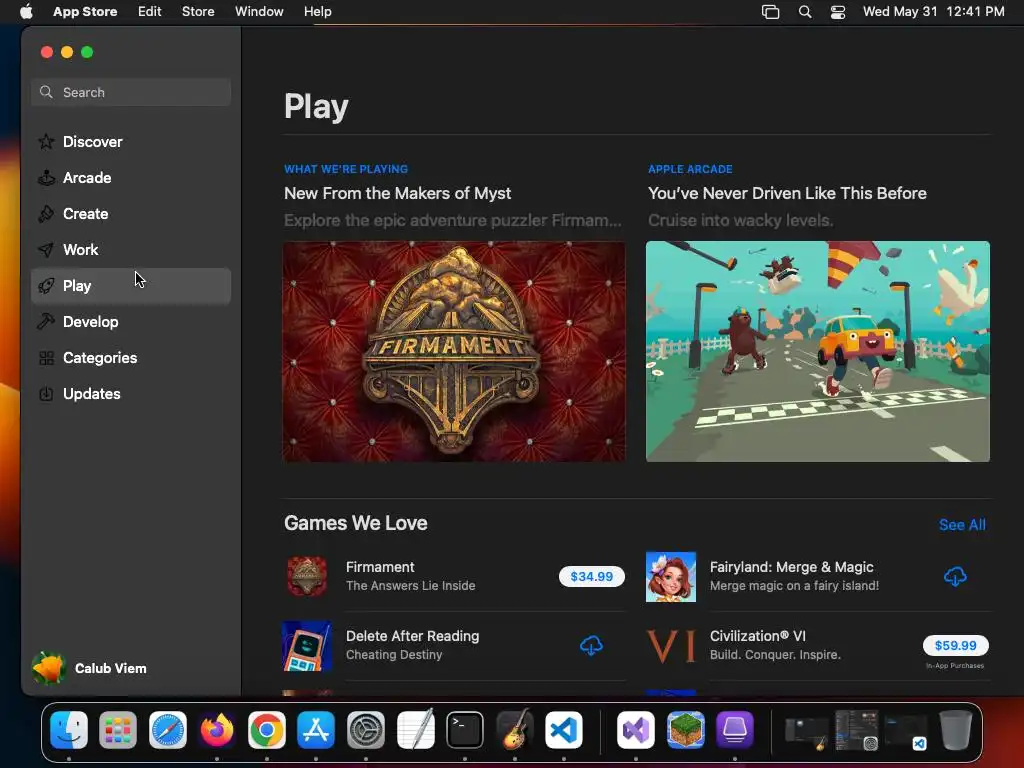Viewport: 1024px width, 768px height.
Task: Open the Apple menu
Action: point(26,11)
